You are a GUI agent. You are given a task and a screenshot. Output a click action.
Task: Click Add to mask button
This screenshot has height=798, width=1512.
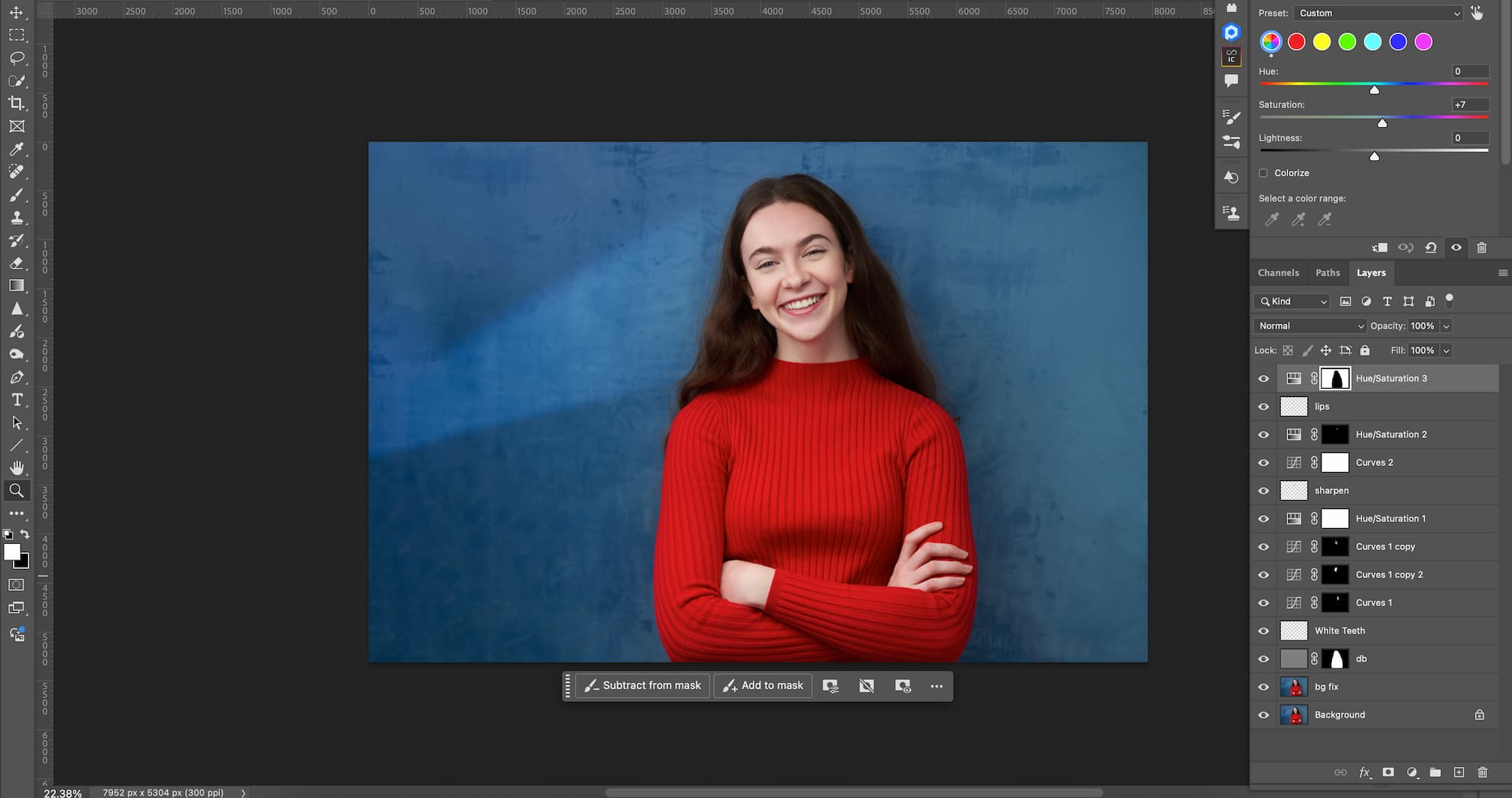click(x=763, y=686)
